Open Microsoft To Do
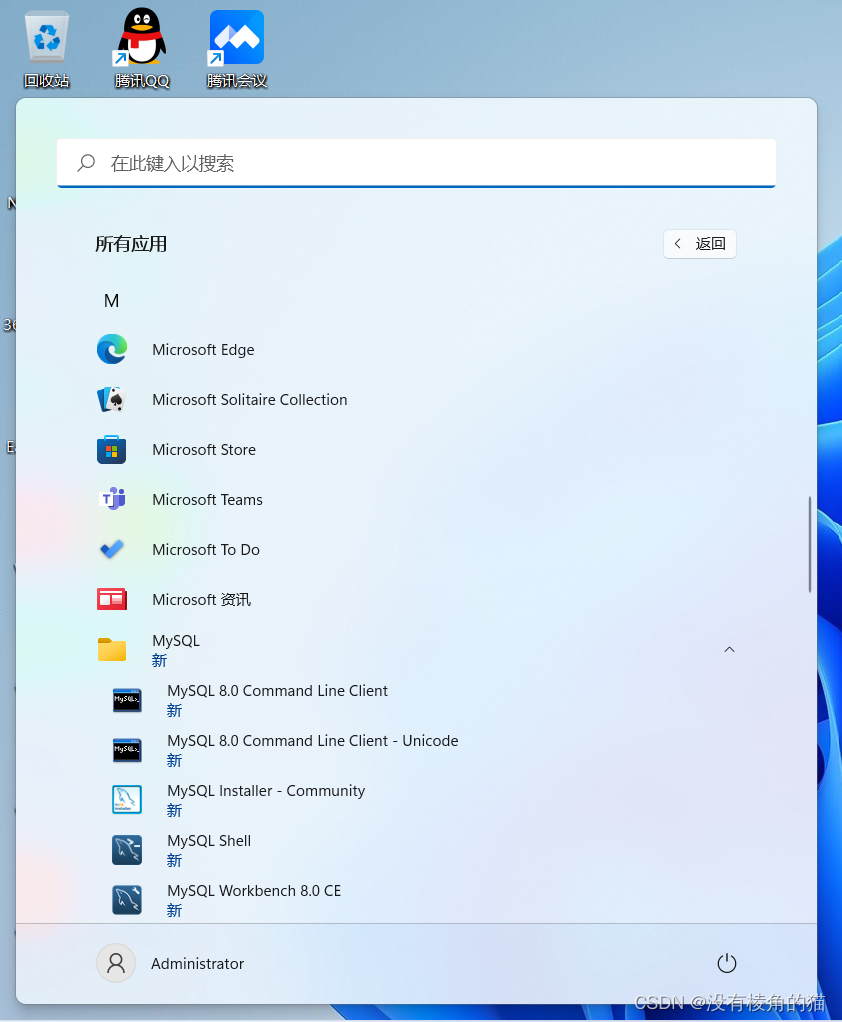This screenshot has height=1022, width=842. tap(205, 549)
